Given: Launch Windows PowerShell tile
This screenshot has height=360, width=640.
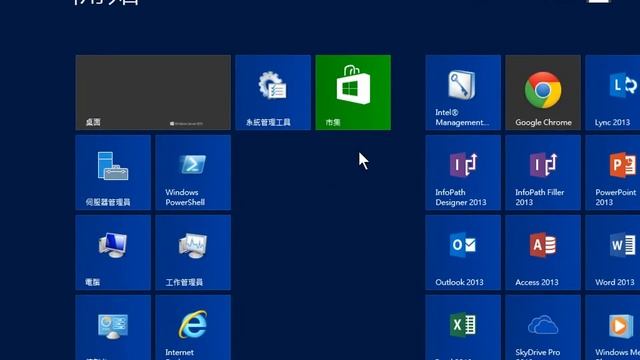Looking at the screenshot, I should [193, 173].
